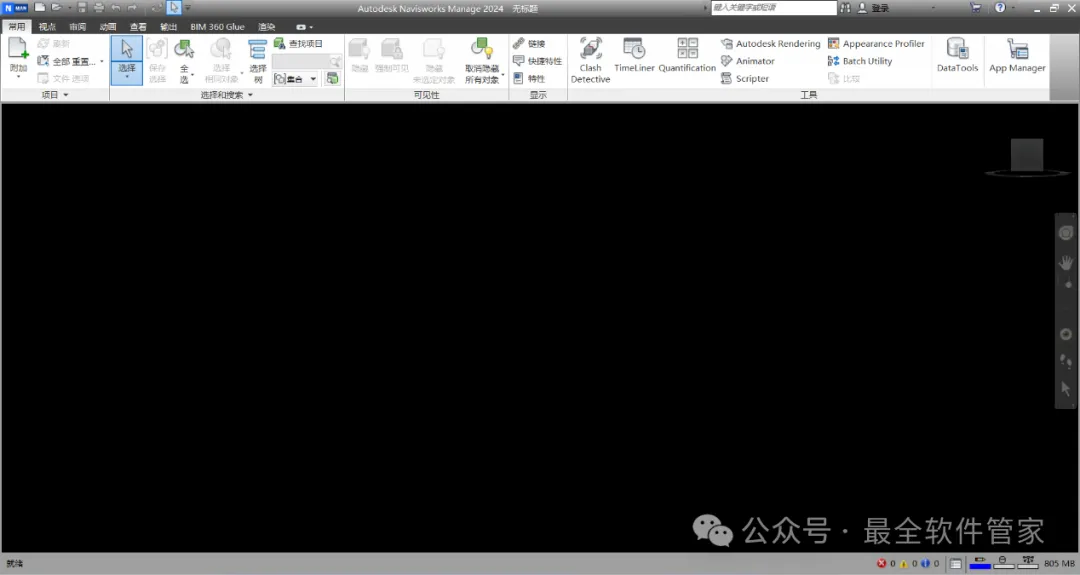The height and width of the screenshot is (575, 1080).
Task: Open DataTools
Action: pyautogui.click(x=957, y=55)
